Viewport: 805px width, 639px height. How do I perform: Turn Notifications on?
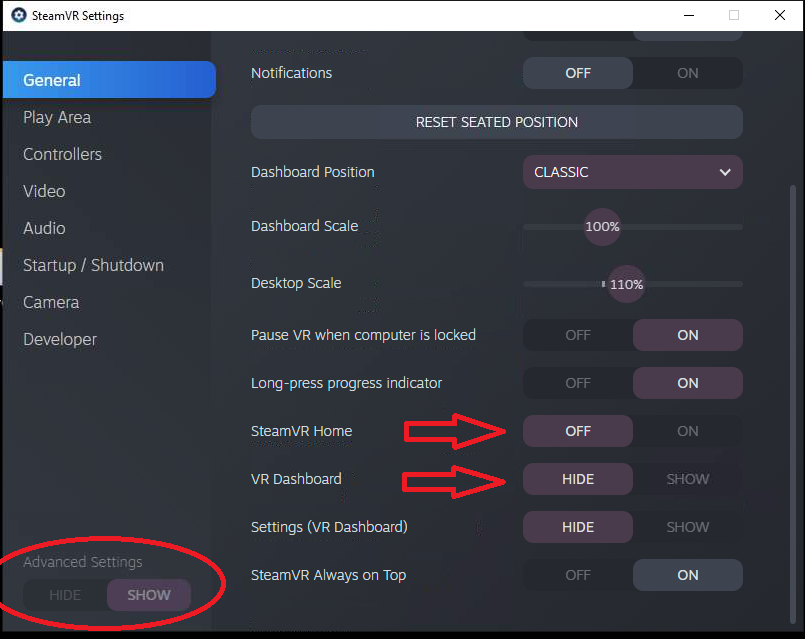687,72
